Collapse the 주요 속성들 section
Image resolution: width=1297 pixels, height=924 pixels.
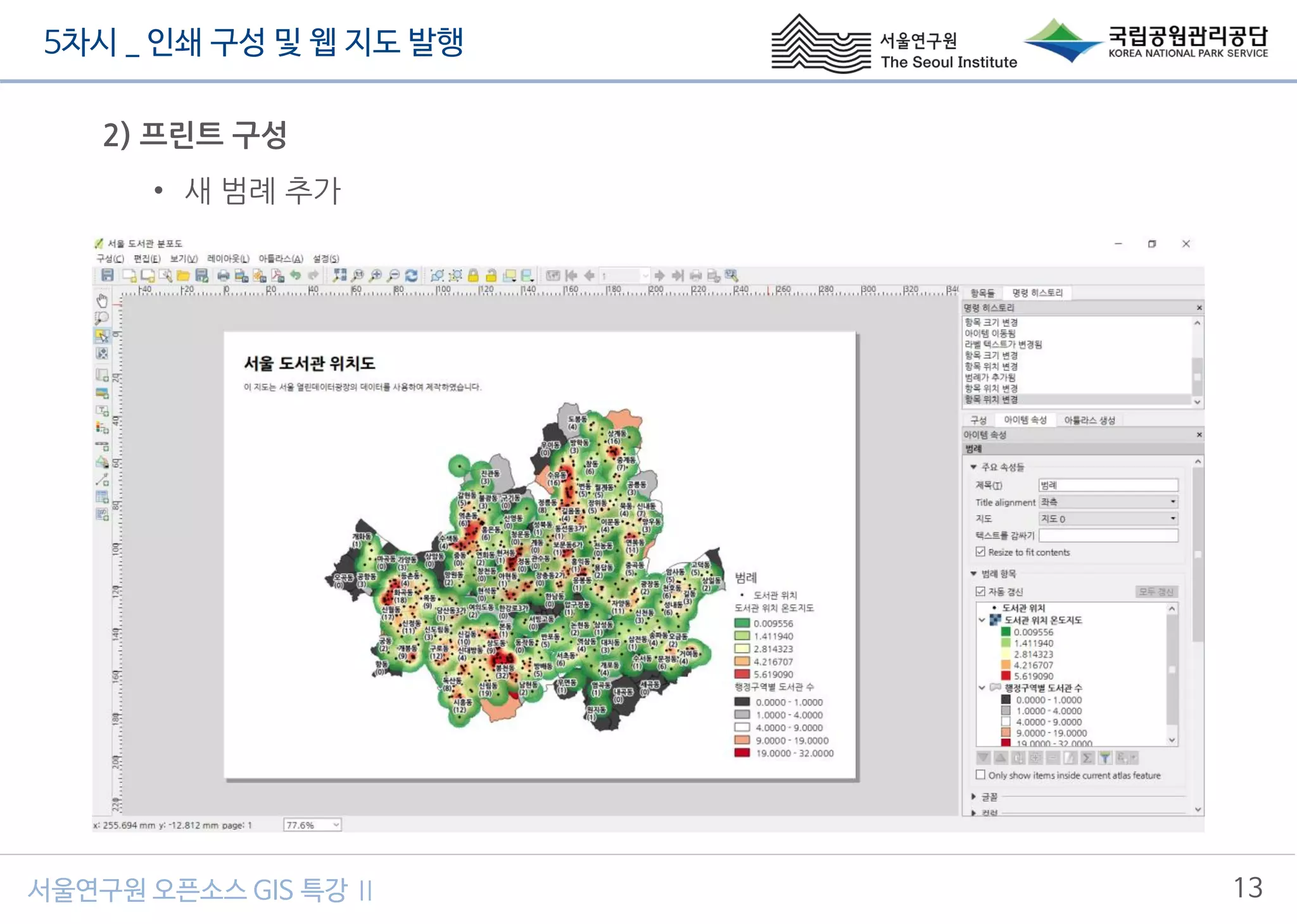click(x=973, y=467)
